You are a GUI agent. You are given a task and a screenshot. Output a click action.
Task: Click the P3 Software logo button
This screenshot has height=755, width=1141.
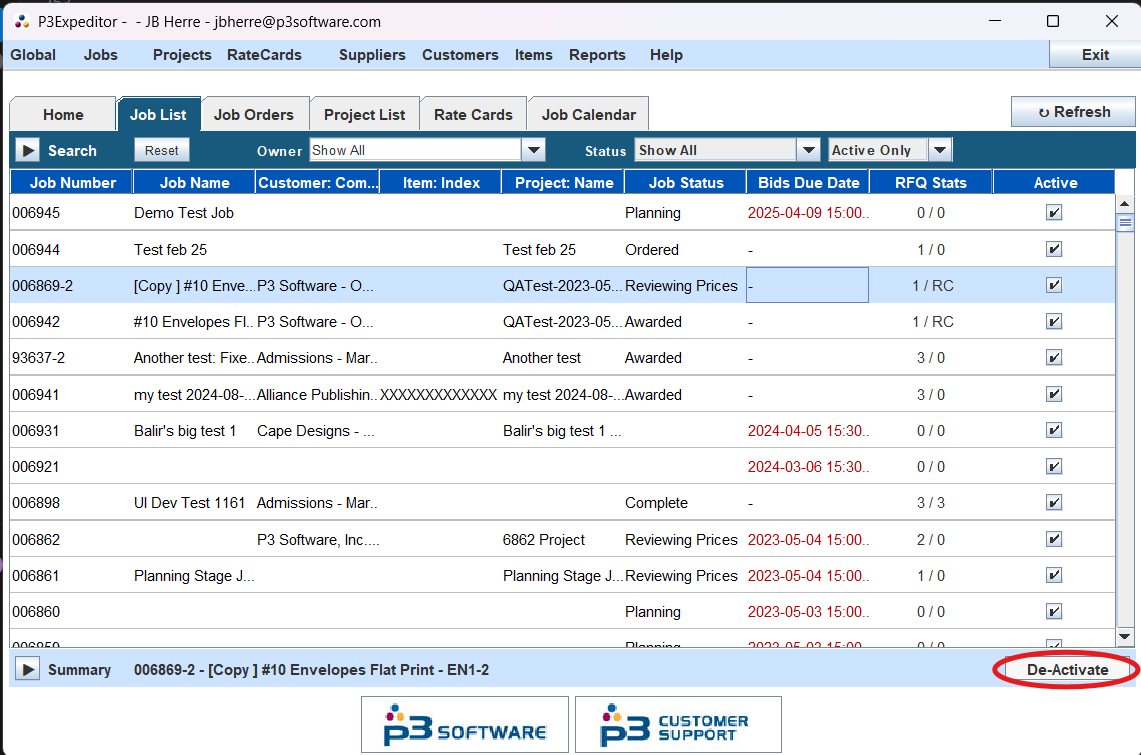coord(464,725)
